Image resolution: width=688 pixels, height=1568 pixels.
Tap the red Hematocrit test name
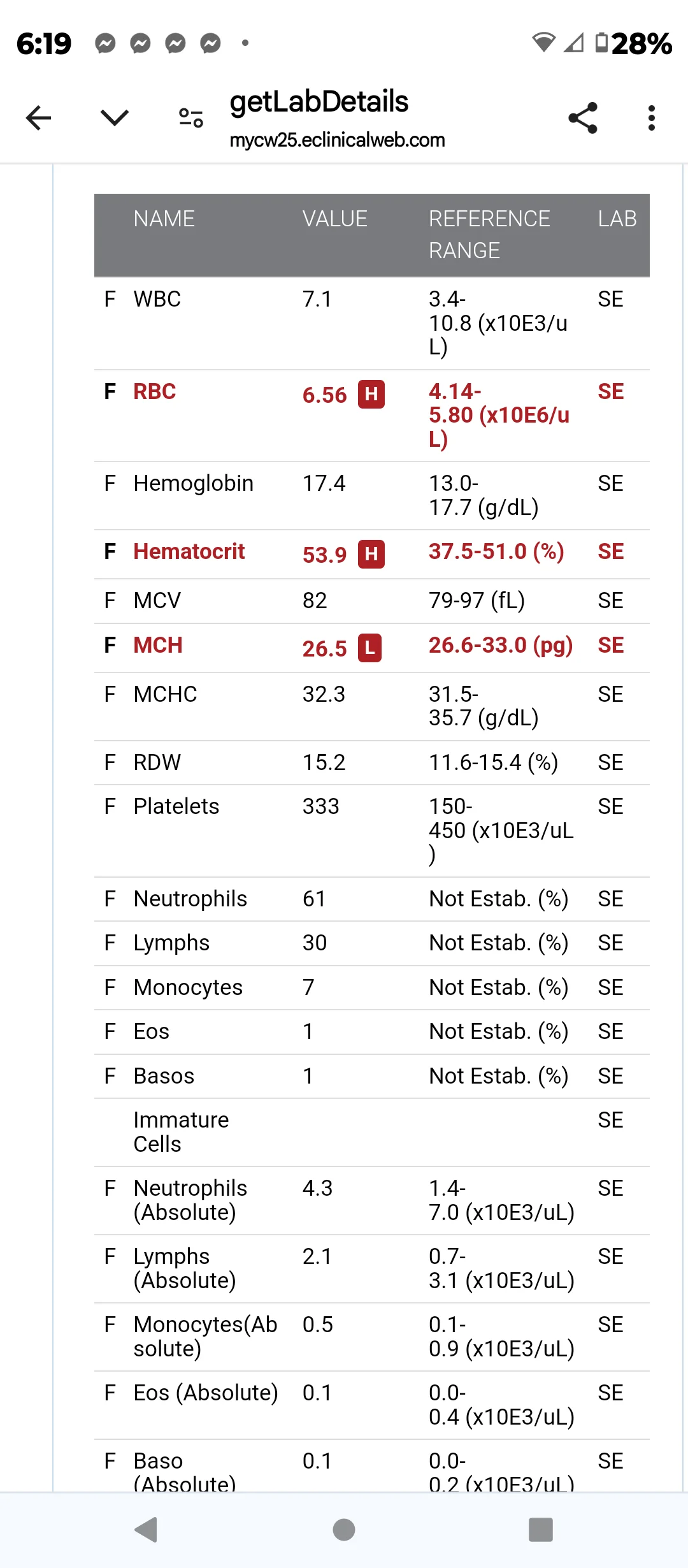tap(189, 551)
